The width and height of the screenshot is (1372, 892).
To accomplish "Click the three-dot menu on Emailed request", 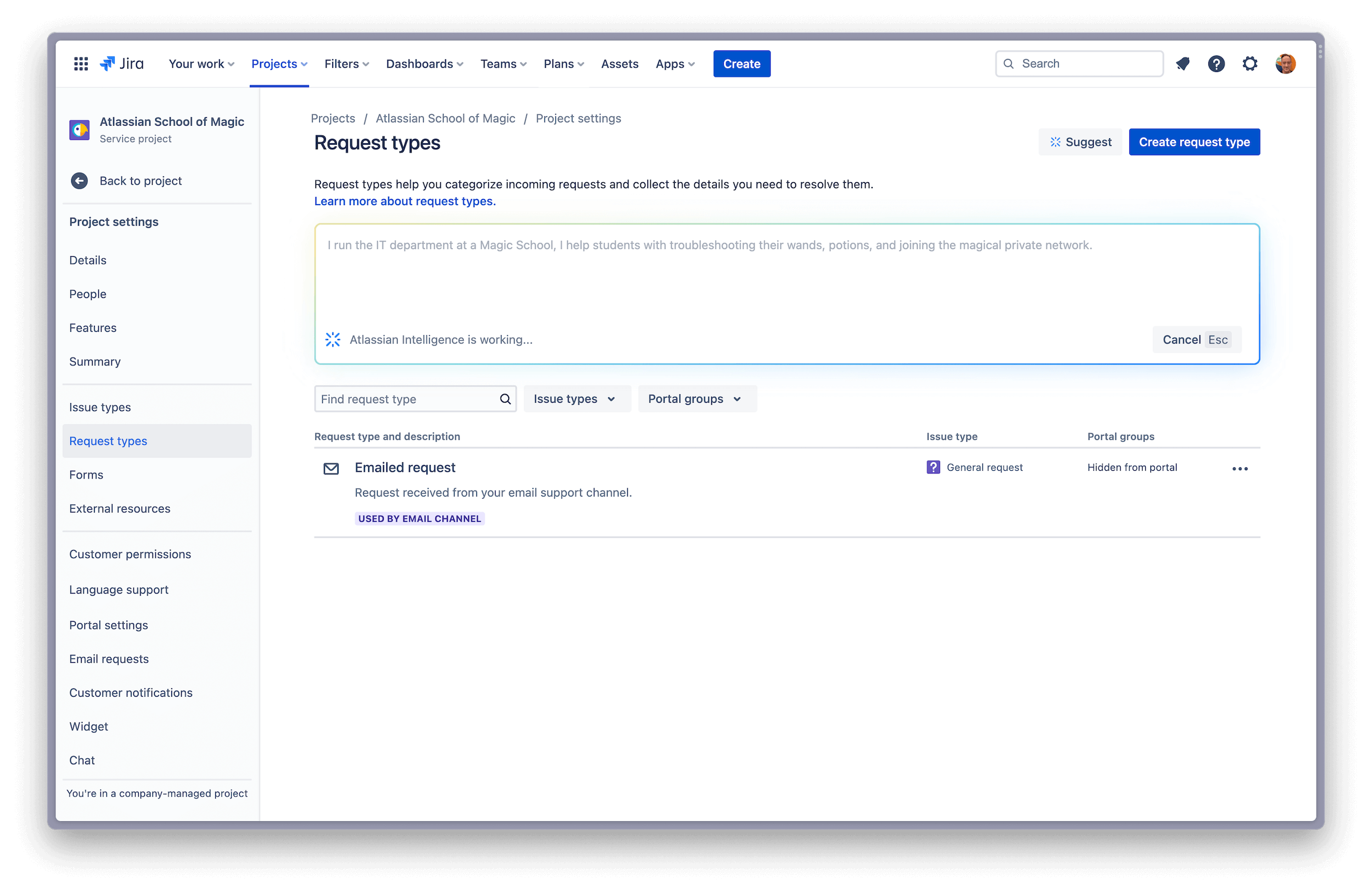I will point(1240,467).
